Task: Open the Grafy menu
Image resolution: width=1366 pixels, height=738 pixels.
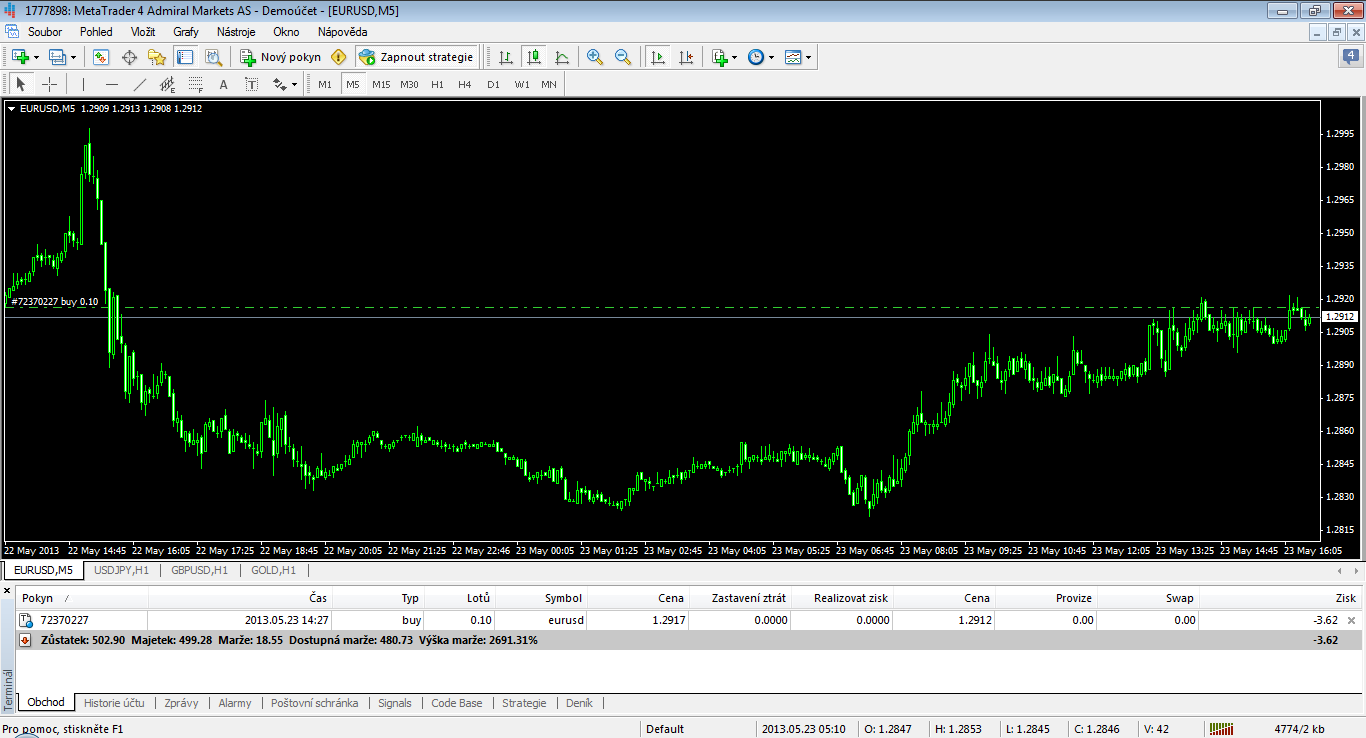Action: (186, 32)
